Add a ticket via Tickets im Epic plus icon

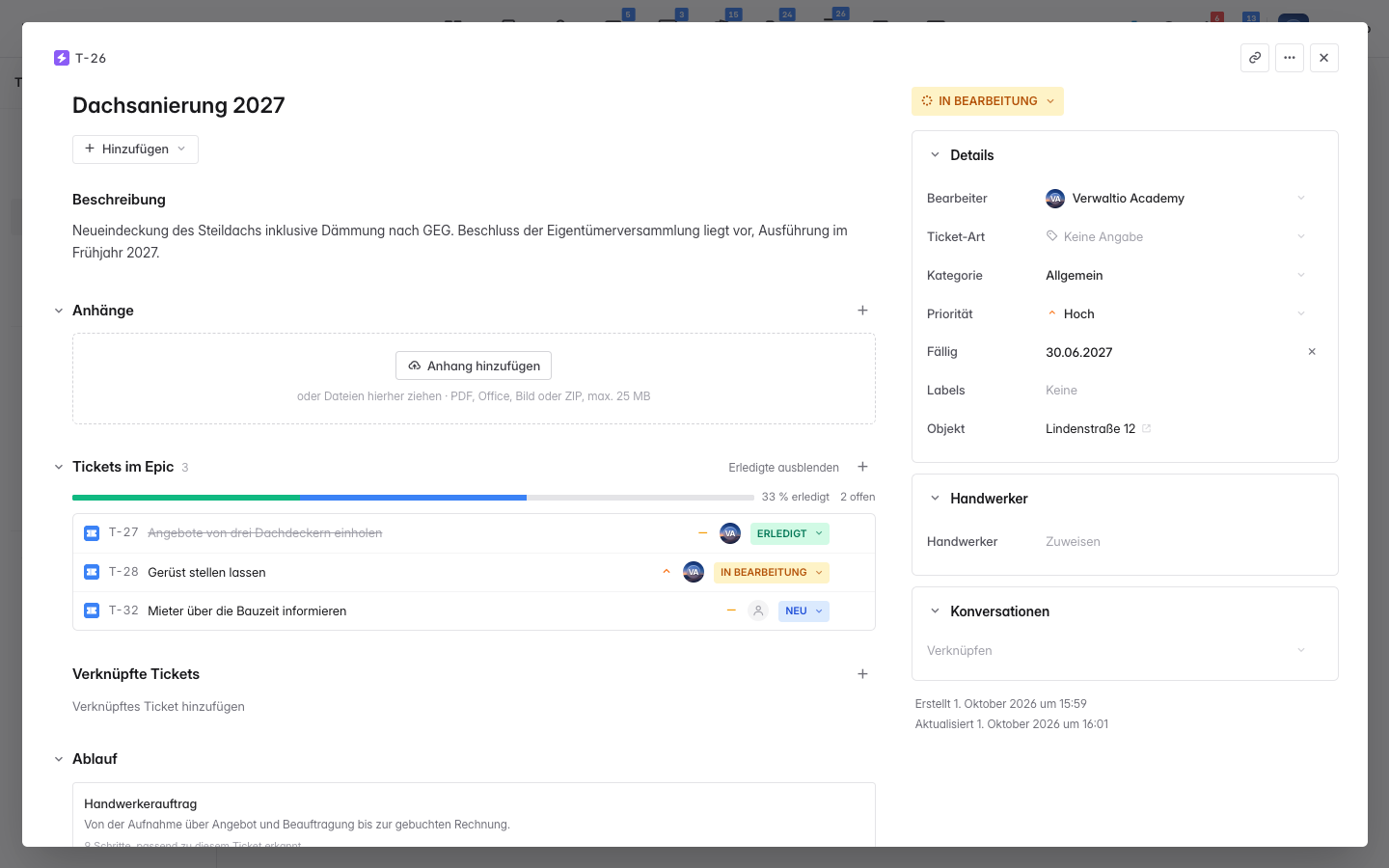coord(862,467)
